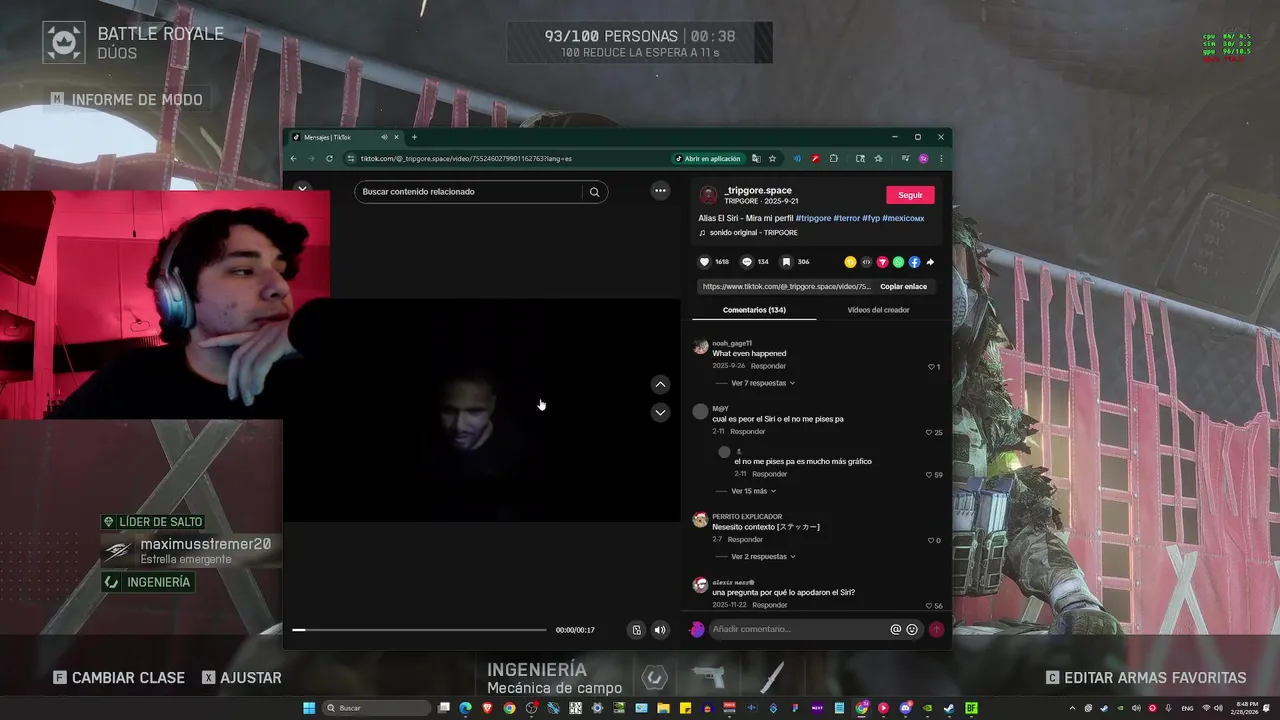Mute the TikTok video volume
The height and width of the screenshot is (720, 1280).
tap(660, 630)
